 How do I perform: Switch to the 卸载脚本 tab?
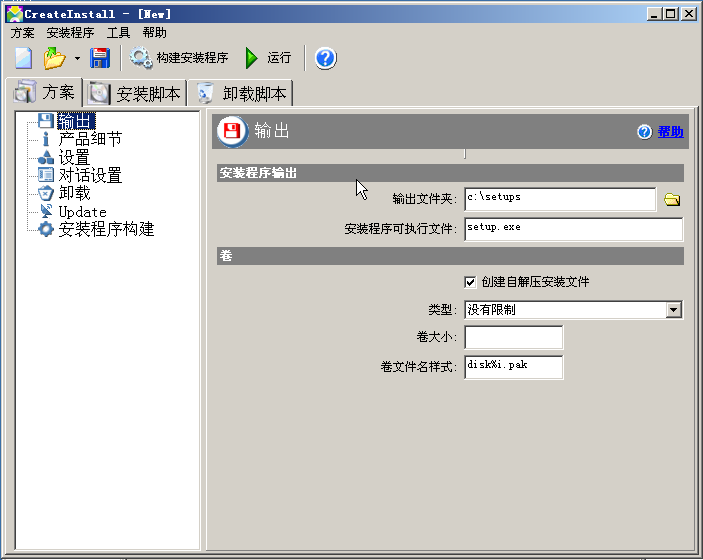pos(241,94)
